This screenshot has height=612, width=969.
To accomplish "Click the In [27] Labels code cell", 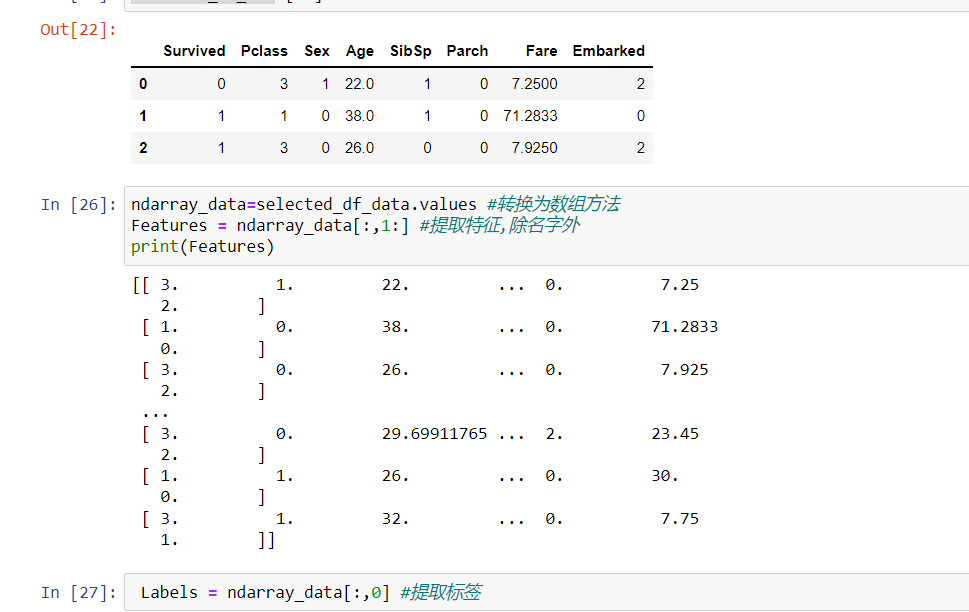I will coord(547,592).
